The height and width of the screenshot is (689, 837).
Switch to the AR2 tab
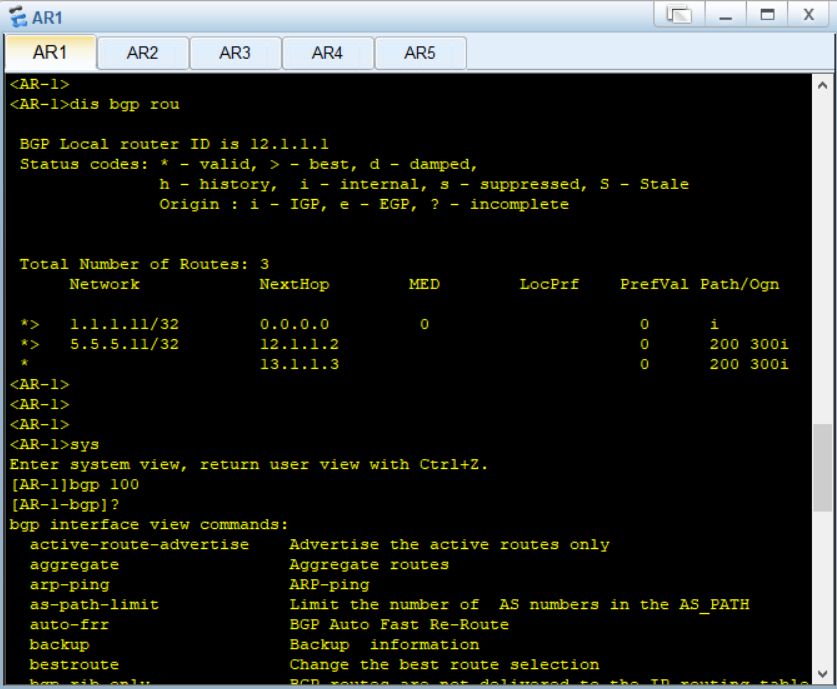coord(143,53)
